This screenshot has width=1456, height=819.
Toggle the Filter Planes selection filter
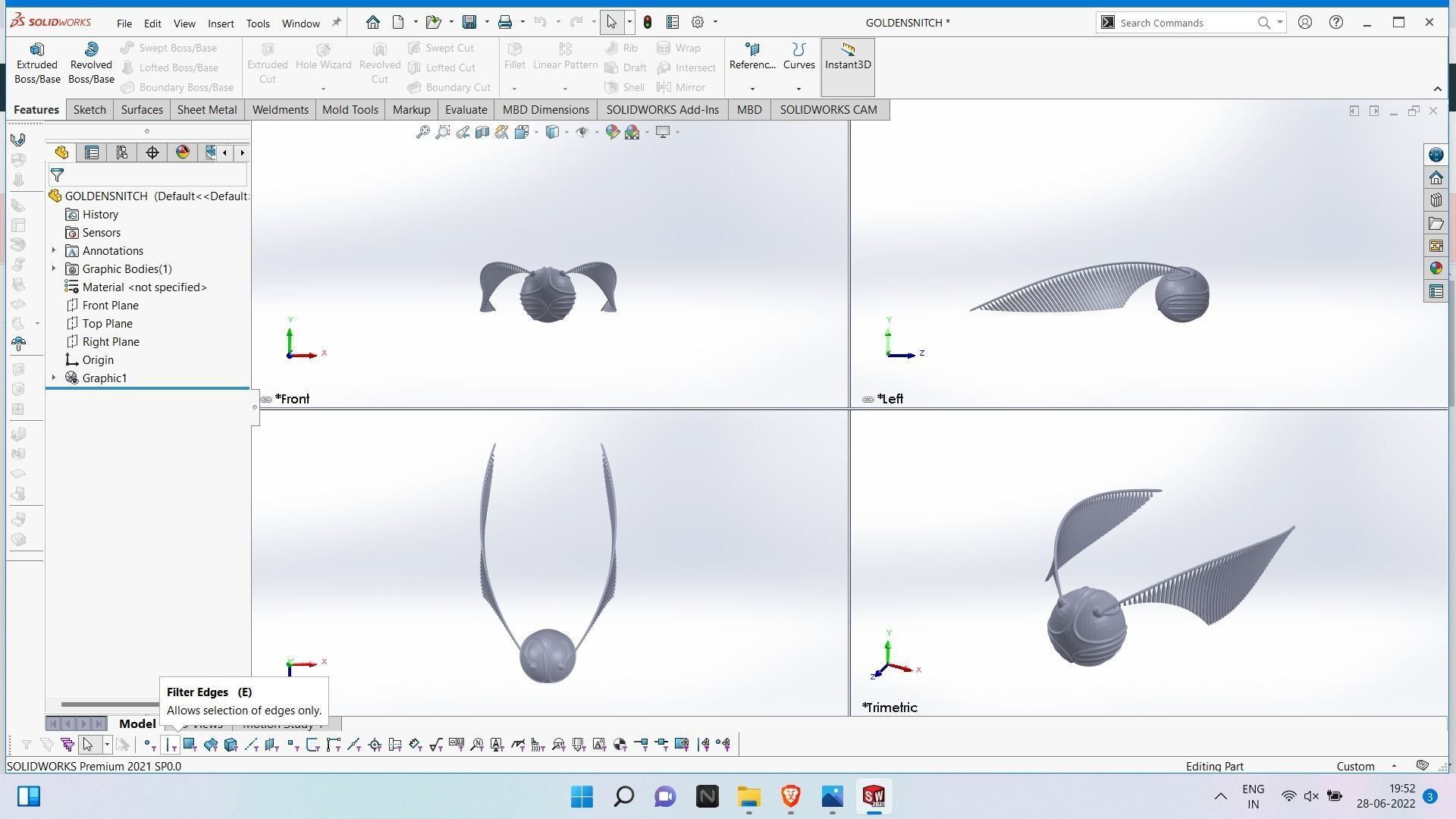pyautogui.click(x=271, y=745)
